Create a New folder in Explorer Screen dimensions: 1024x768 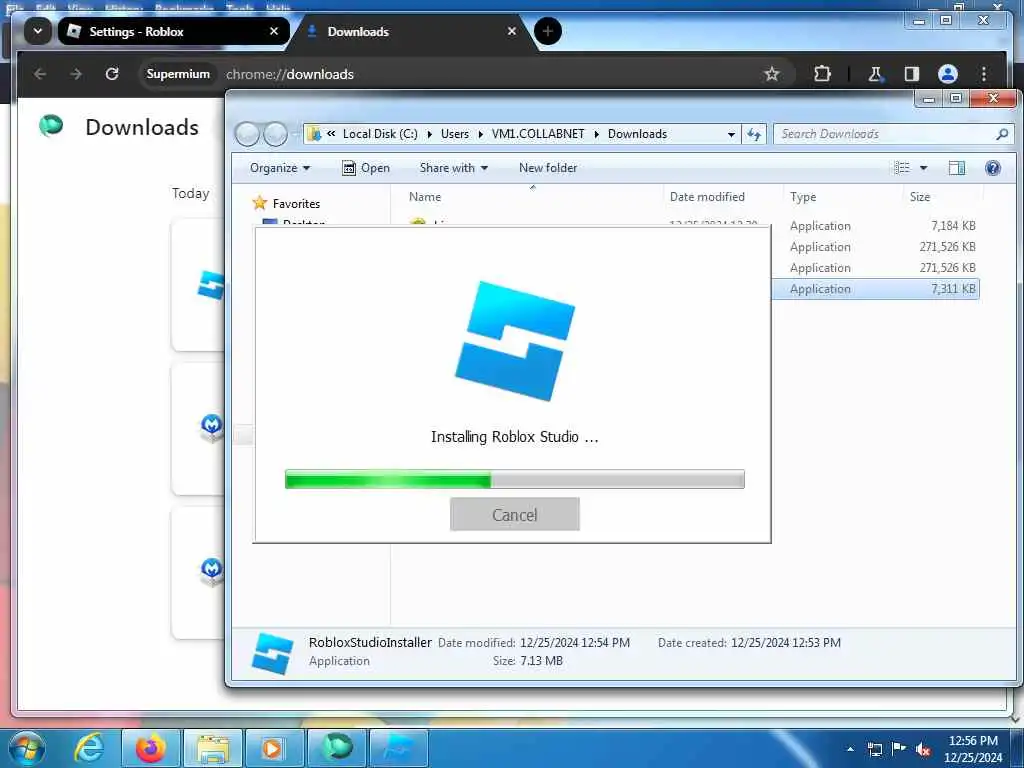coord(548,168)
